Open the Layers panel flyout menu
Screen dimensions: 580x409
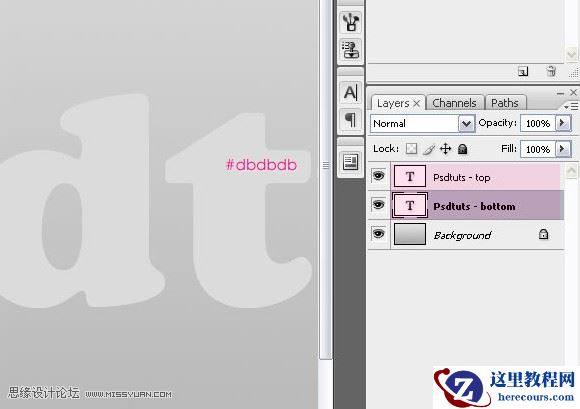coord(571,107)
